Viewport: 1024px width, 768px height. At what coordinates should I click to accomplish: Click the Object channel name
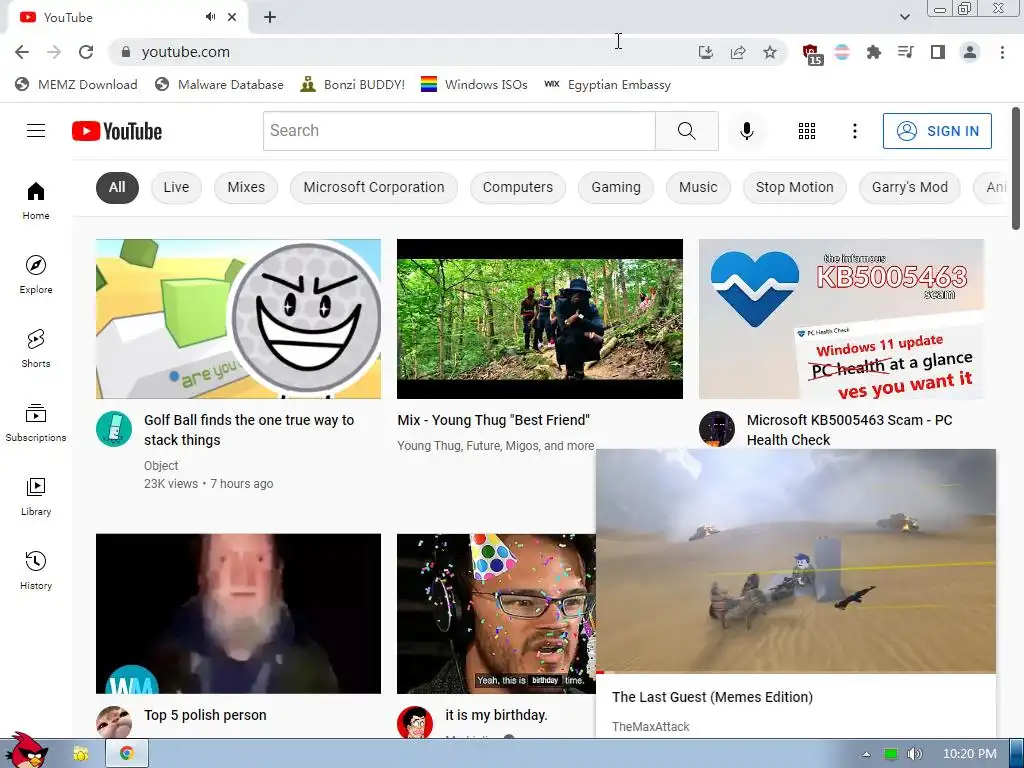tap(161, 466)
